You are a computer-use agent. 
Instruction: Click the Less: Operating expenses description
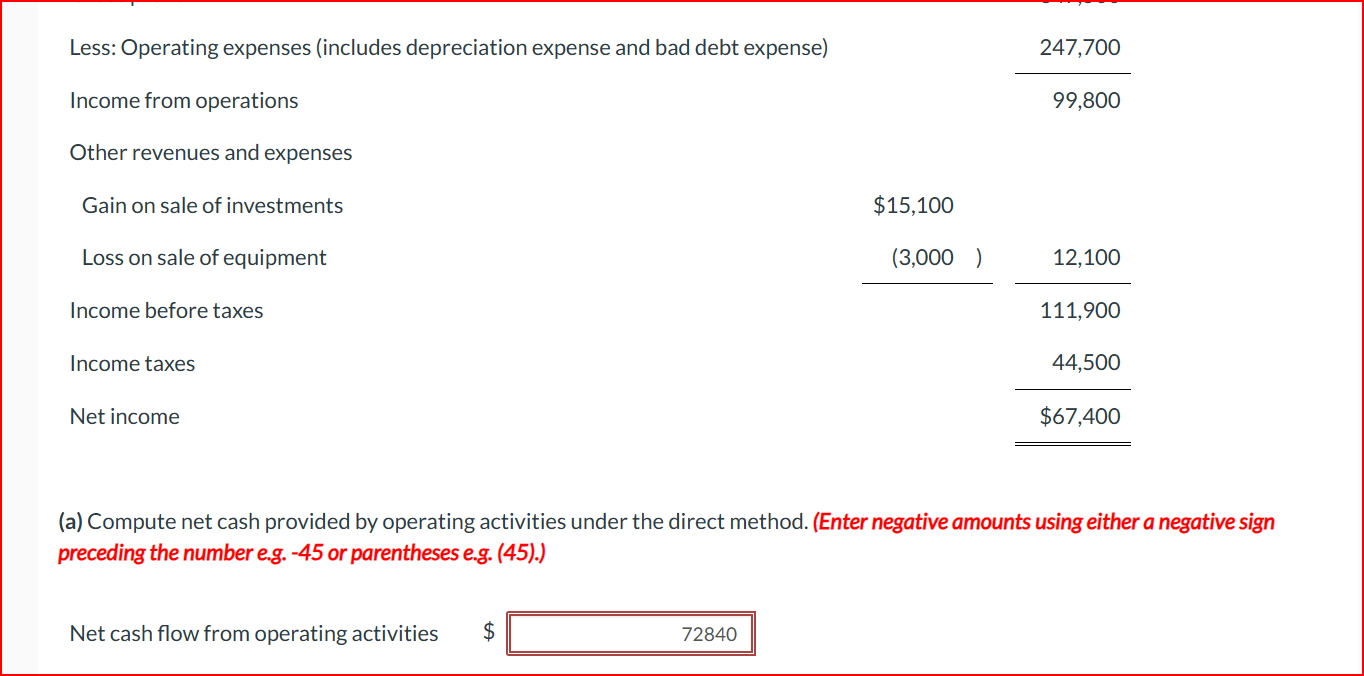click(x=448, y=47)
